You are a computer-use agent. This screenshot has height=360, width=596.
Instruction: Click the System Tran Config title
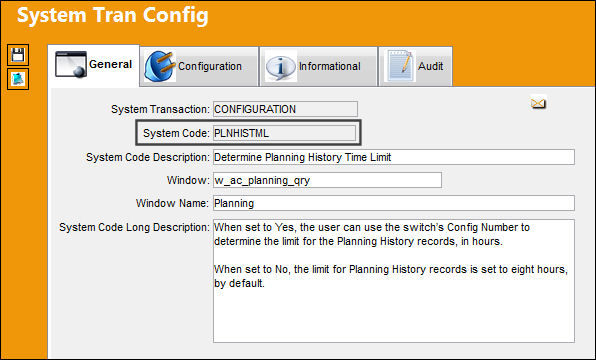pos(113,16)
